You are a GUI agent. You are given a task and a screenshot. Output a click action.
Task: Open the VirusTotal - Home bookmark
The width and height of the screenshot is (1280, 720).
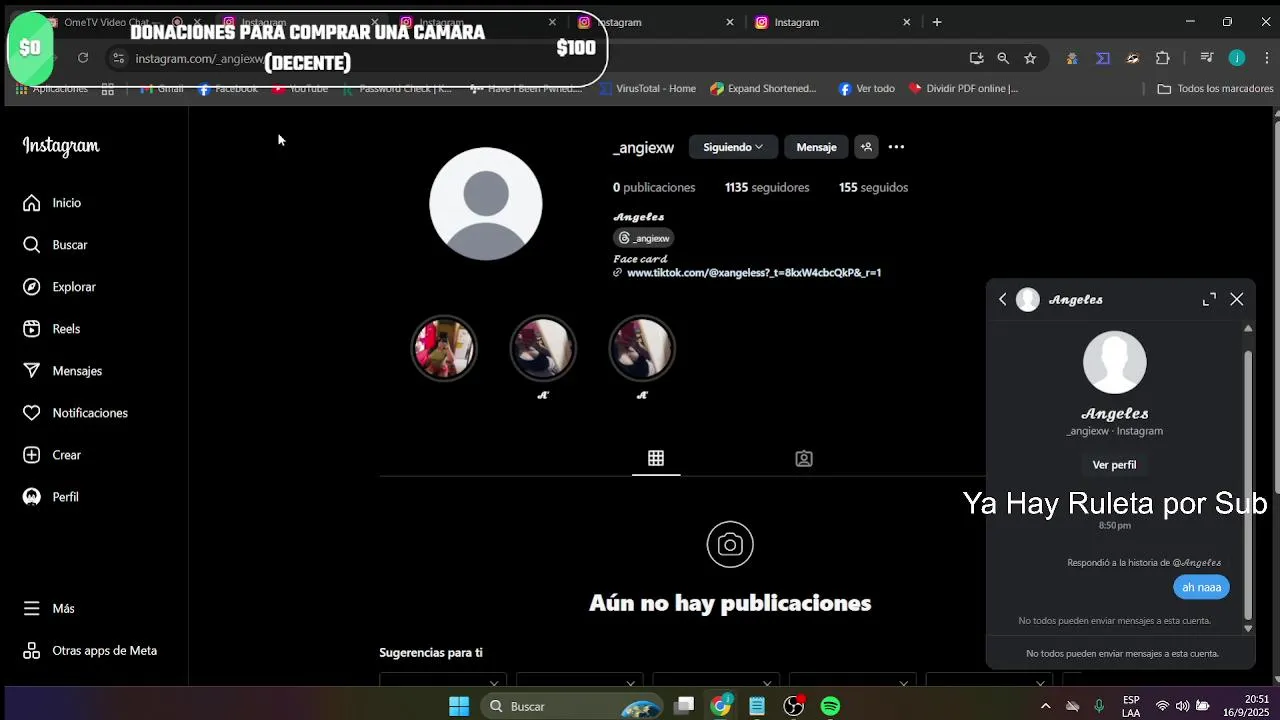647,88
